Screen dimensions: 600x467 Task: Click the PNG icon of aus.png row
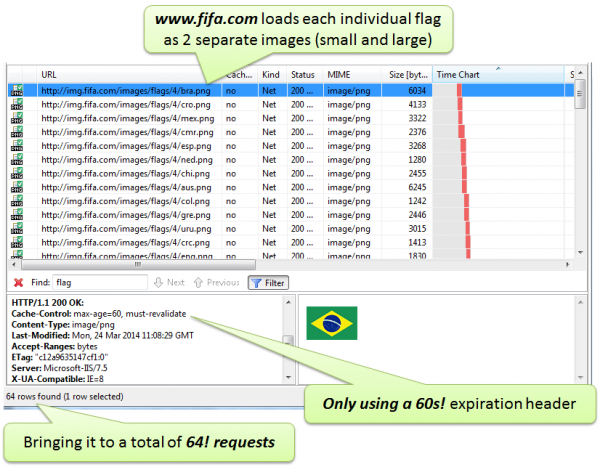coord(17,187)
